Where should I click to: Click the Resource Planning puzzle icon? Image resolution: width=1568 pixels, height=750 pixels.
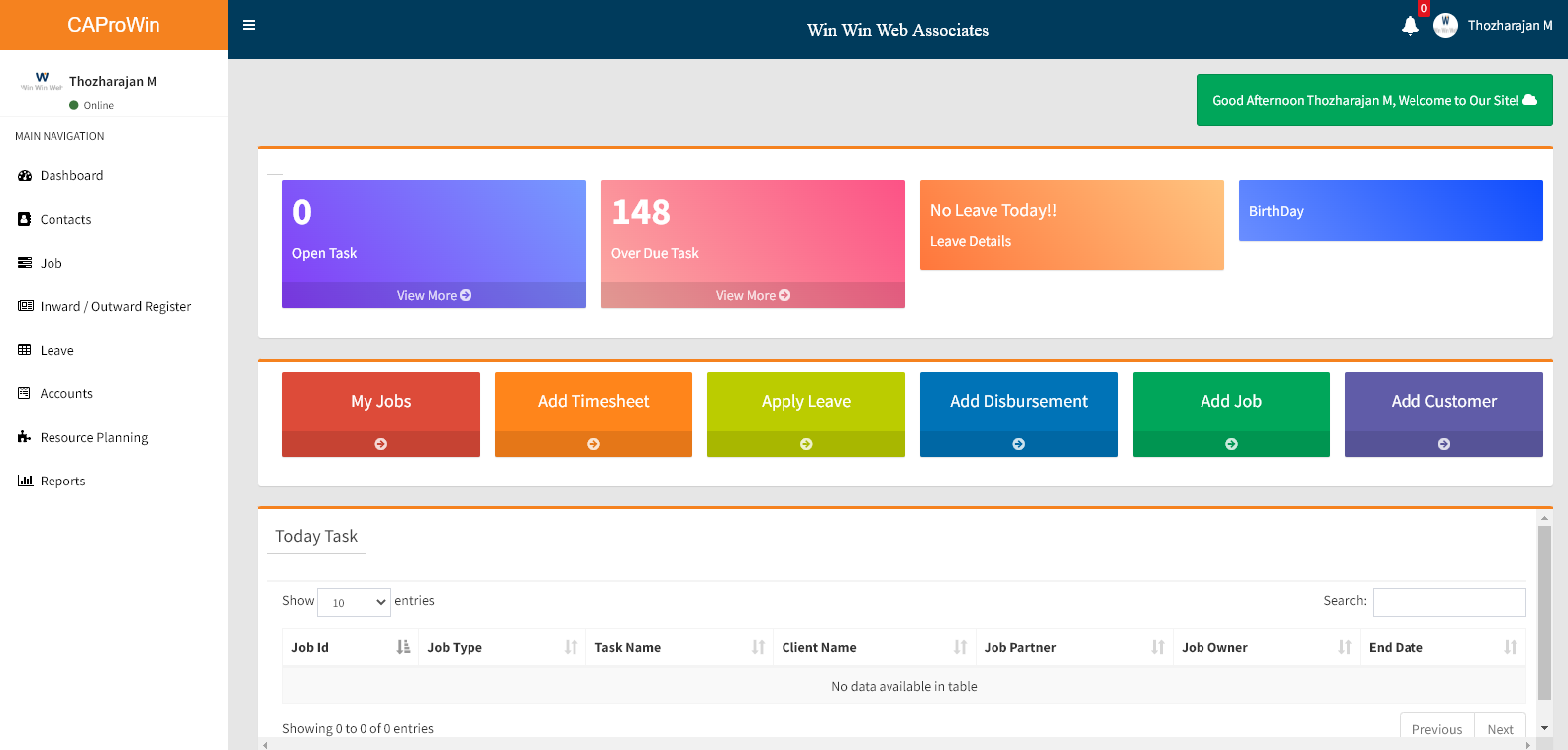pos(25,438)
